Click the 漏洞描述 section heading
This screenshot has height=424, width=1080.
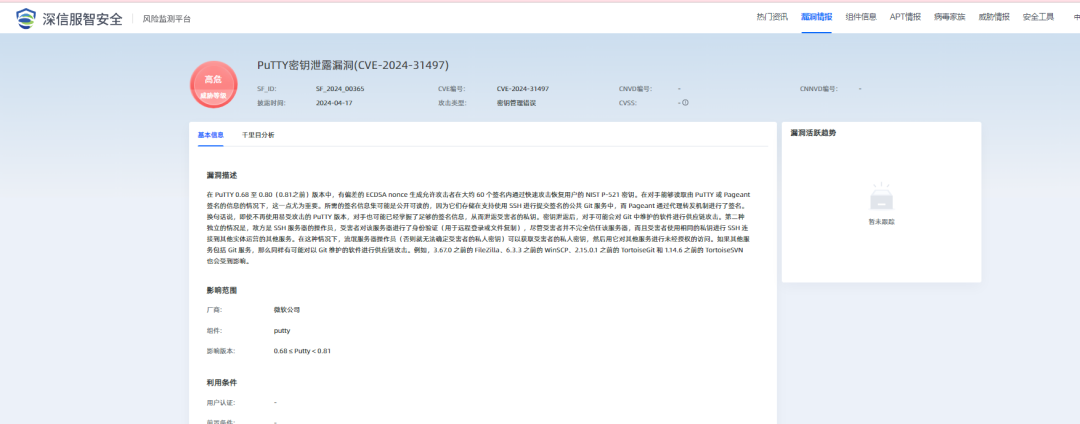pyautogui.click(x=222, y=176)
